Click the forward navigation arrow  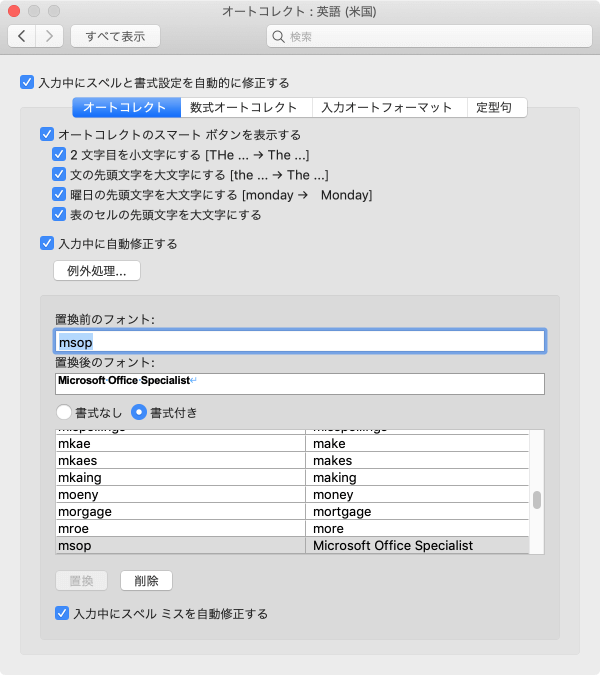tap(50, 36)
